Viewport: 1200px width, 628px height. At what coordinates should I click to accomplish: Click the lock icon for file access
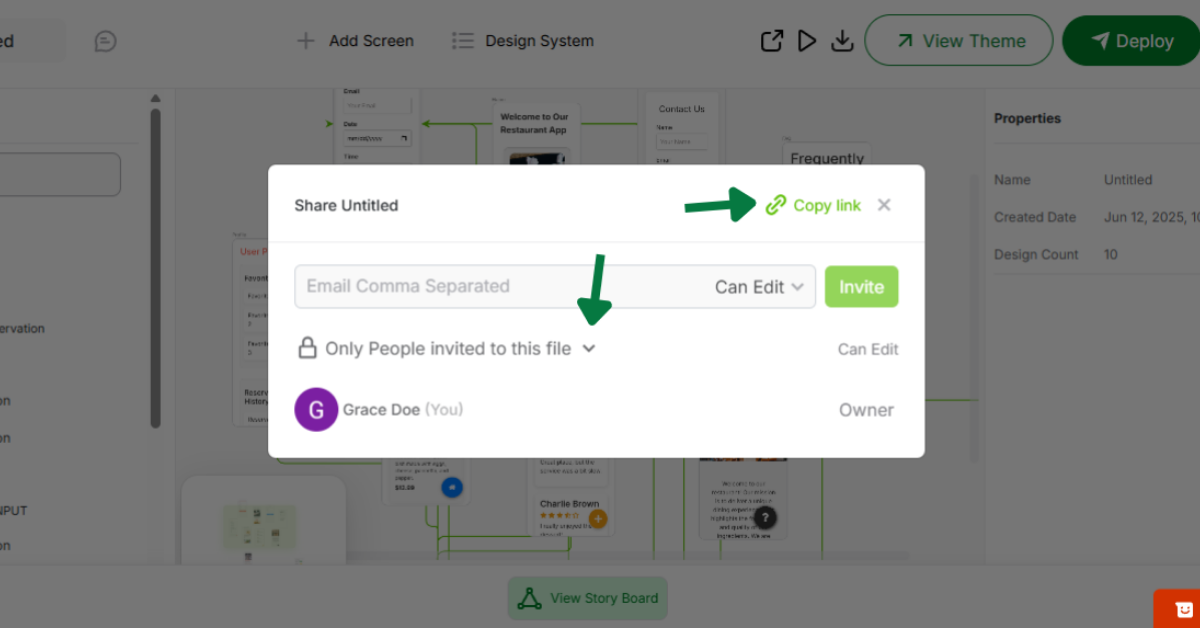point(308,348)
